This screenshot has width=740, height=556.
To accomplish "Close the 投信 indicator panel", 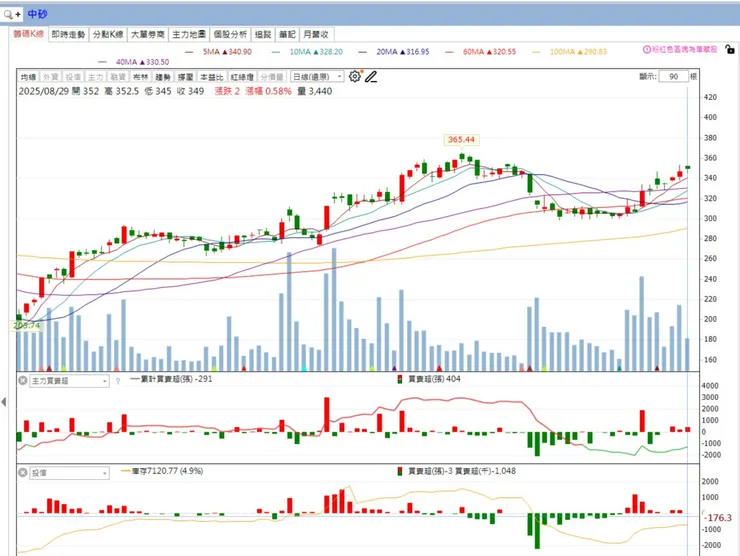I will click(x=23, y=472).
